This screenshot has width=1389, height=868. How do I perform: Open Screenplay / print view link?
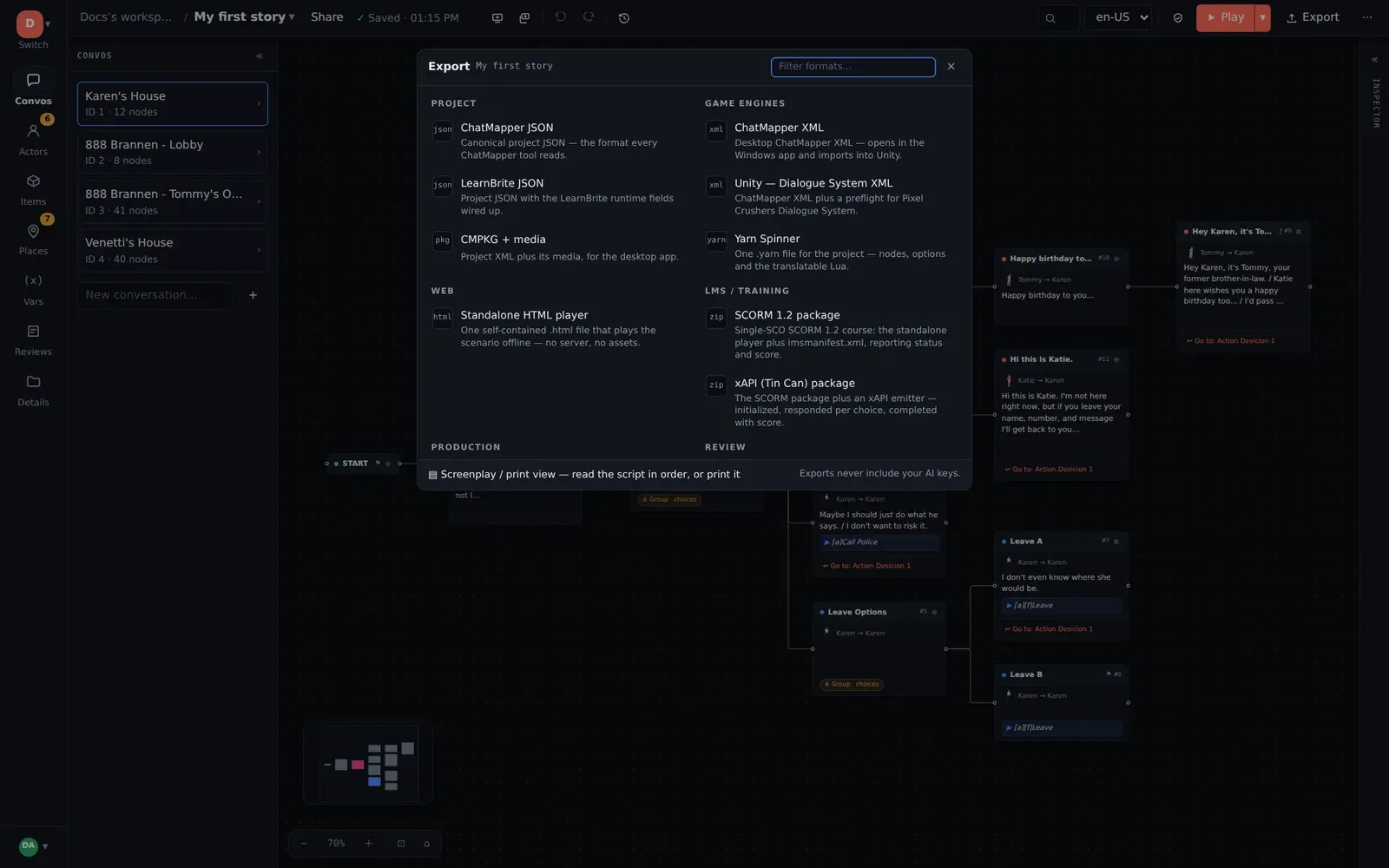tap(584, 475)
